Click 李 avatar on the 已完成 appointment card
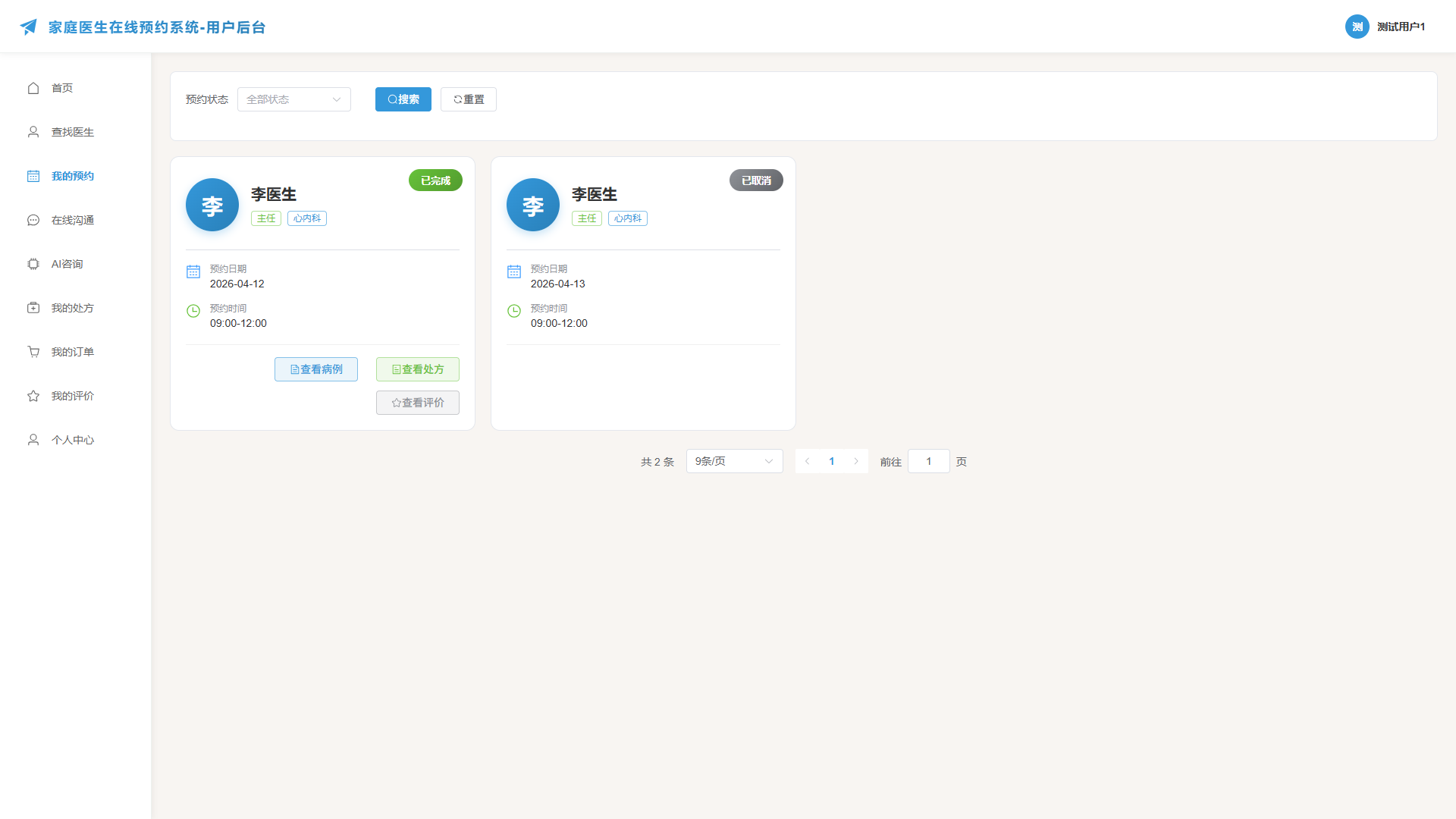This screenshot has width=1456, height=819. point(212,205)
